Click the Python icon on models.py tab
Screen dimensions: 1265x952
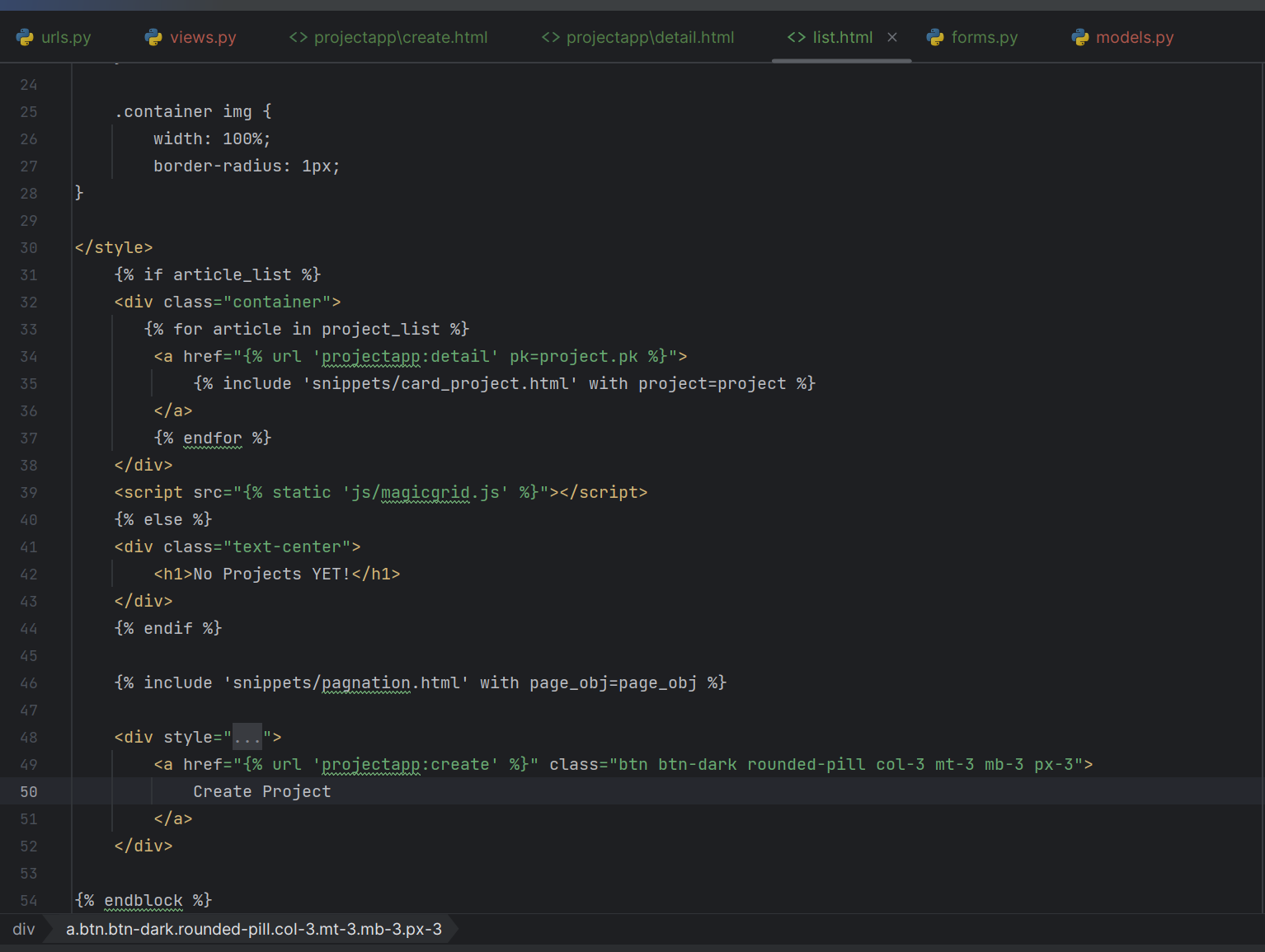[1080, 37]
